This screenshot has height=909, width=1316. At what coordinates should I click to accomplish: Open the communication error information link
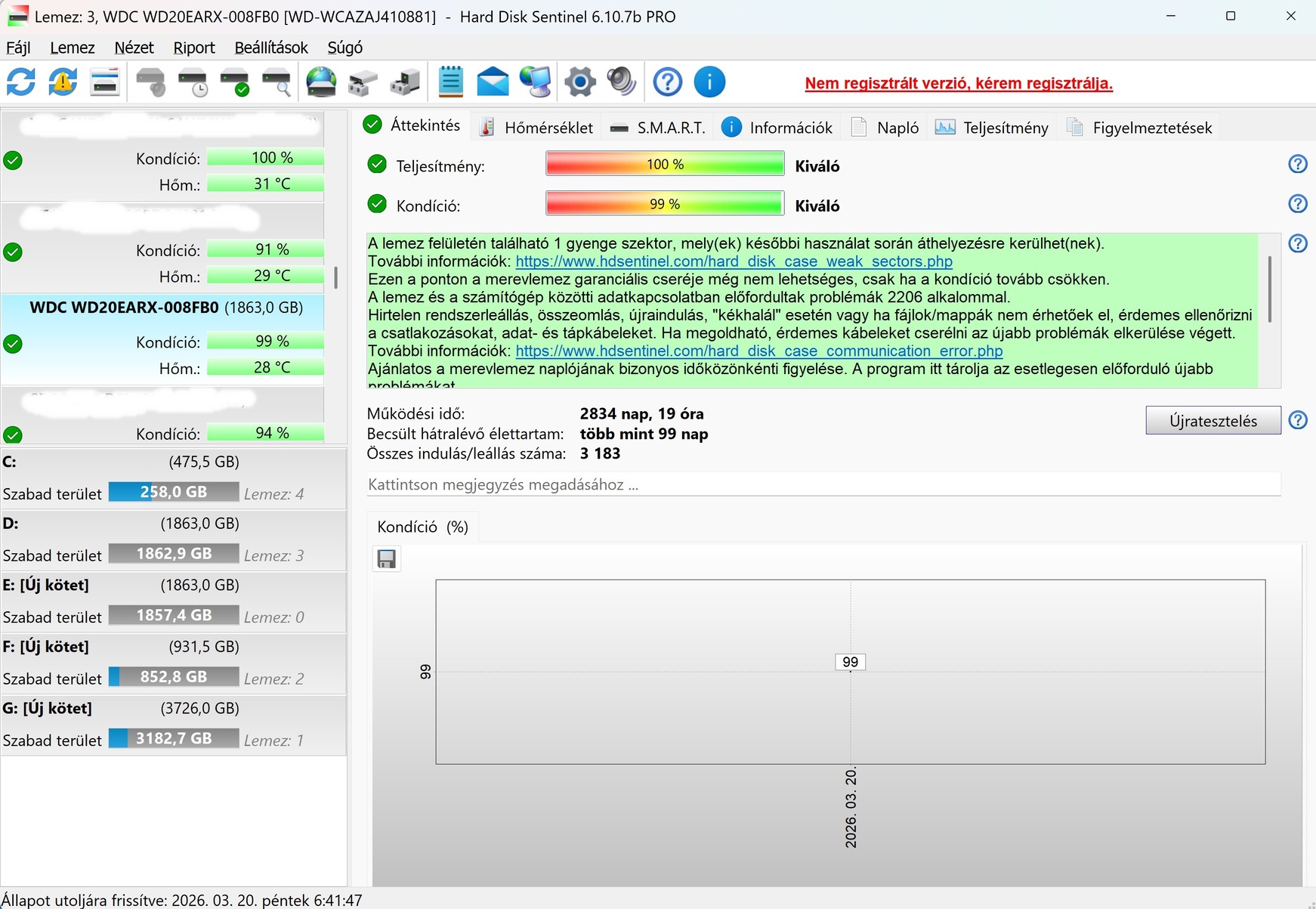(759, 351)
